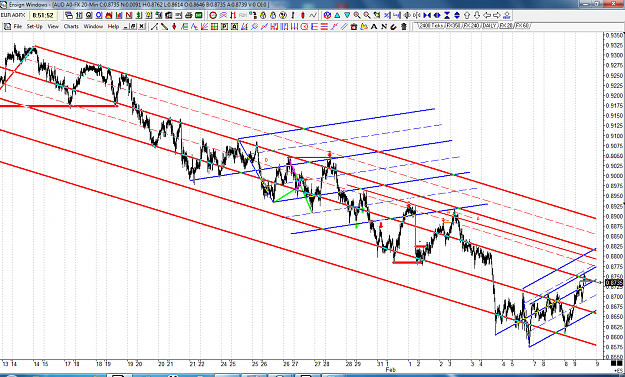Select the text annotation A tool

pyautogui.click(x=373, y=27)
